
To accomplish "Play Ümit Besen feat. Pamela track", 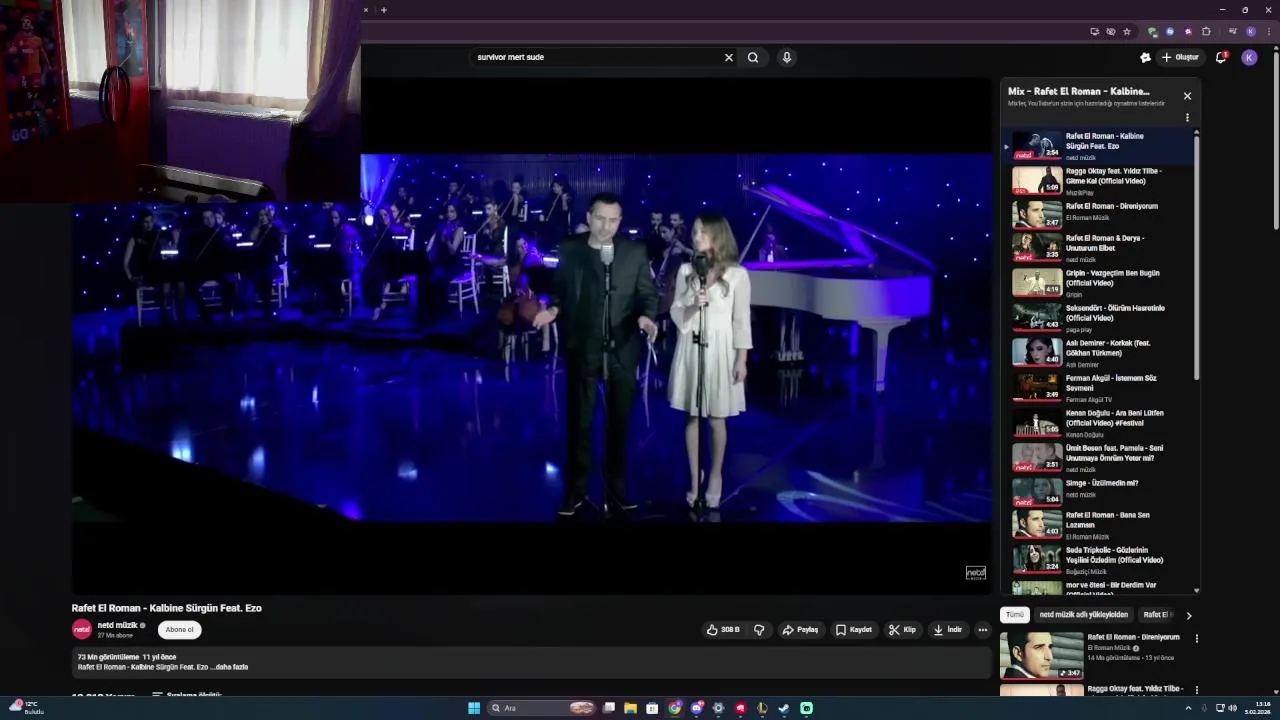I will point(1100,458).
